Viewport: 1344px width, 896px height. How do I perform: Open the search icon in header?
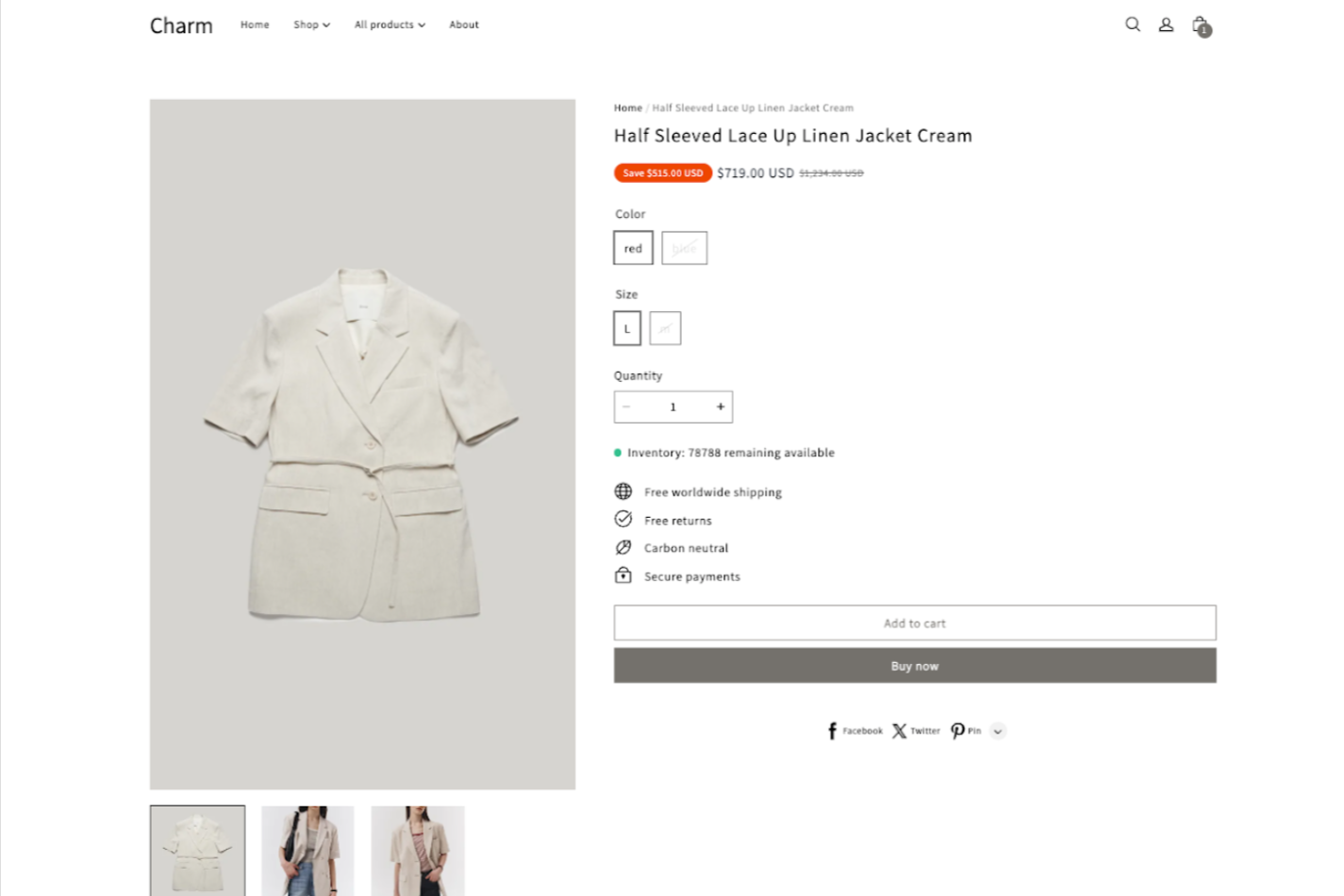coord(1132,25)
